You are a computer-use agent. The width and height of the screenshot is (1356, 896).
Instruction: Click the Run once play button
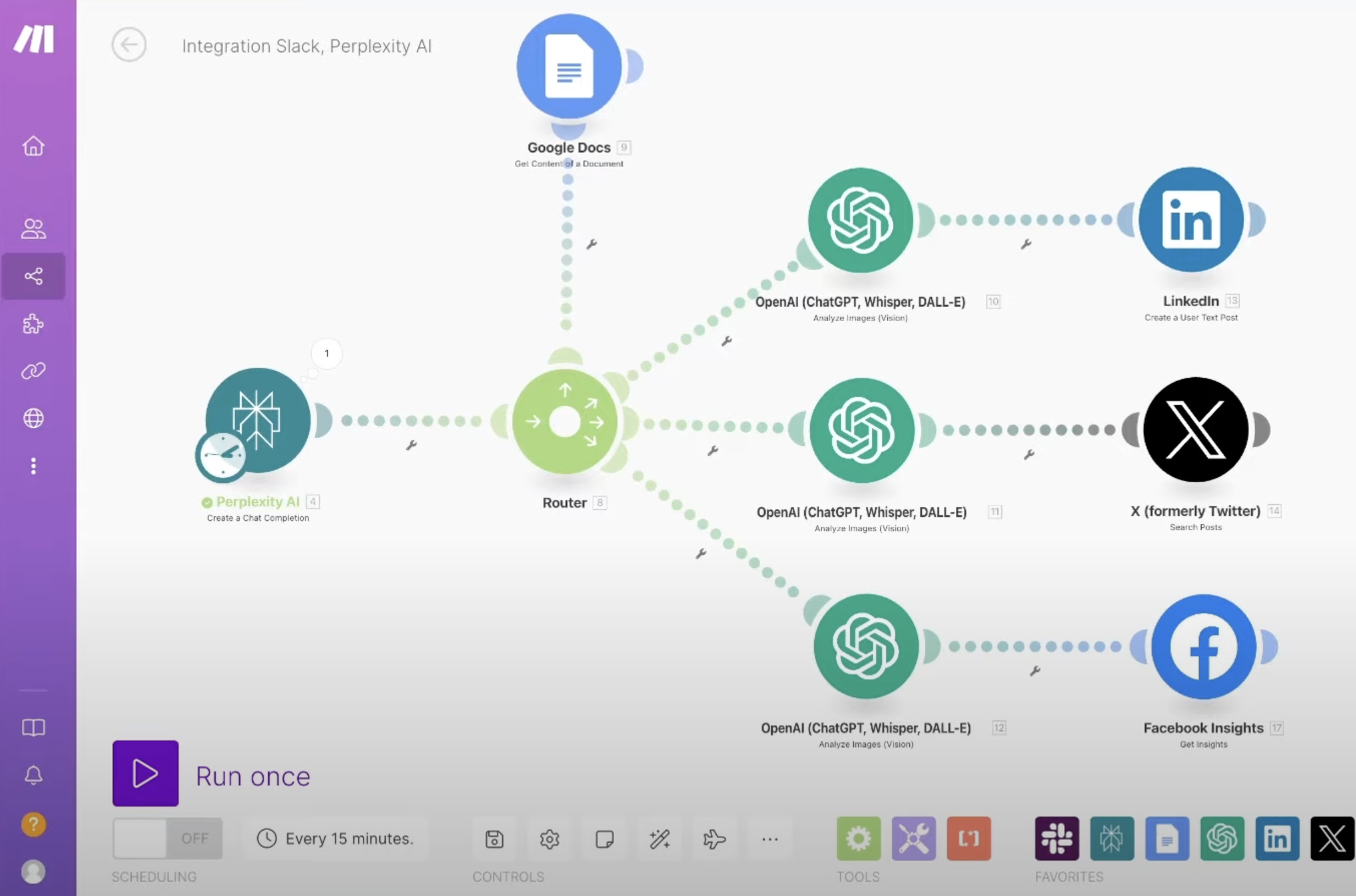pyautogui.click(x=145, y=773)
